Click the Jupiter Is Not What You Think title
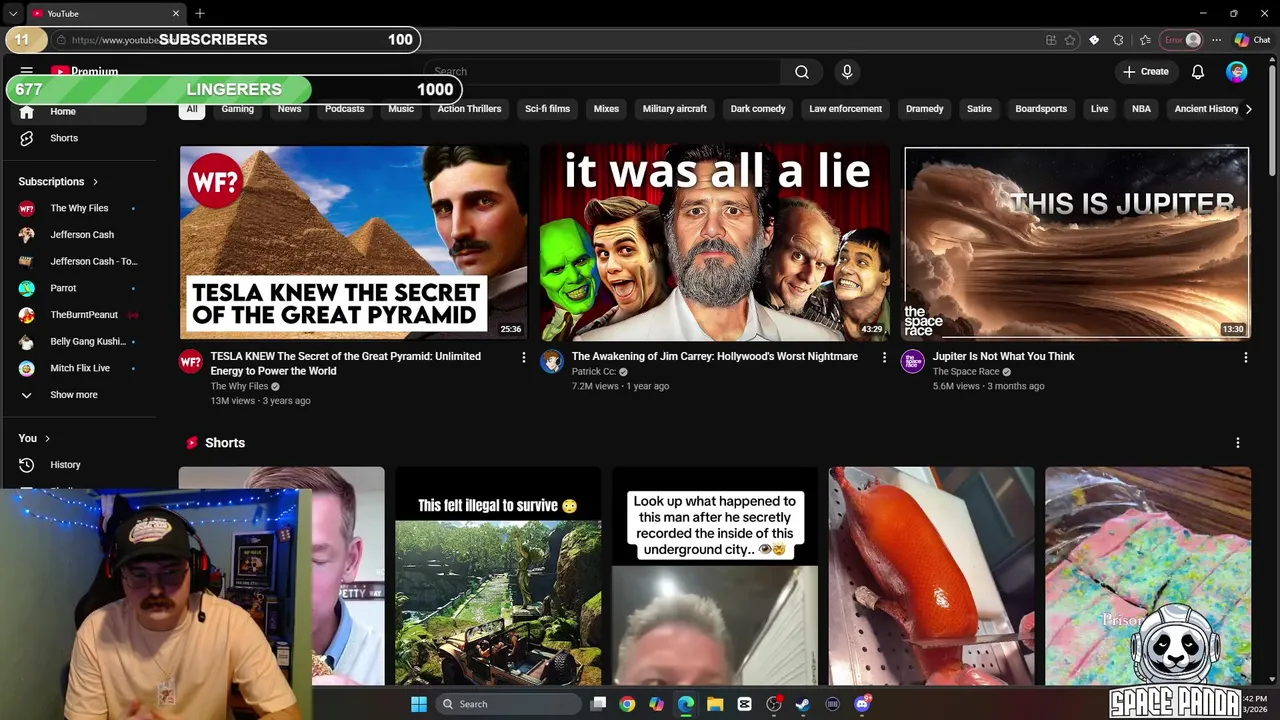Image resolution: width=1280 pixels, height=720 pixels. coord(1003,357)
